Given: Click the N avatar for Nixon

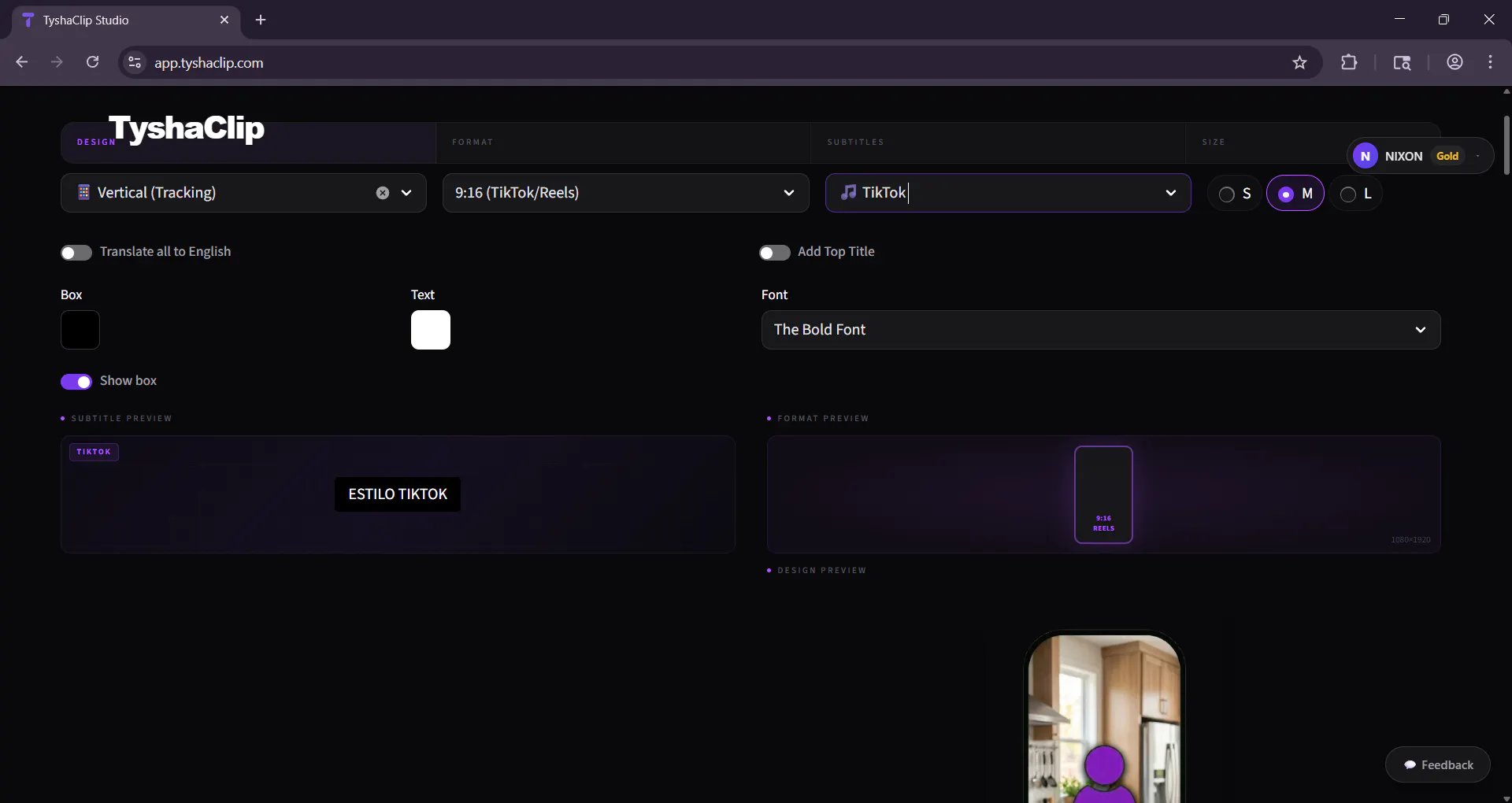Looking at the screenshot, I should [1366, 156].
